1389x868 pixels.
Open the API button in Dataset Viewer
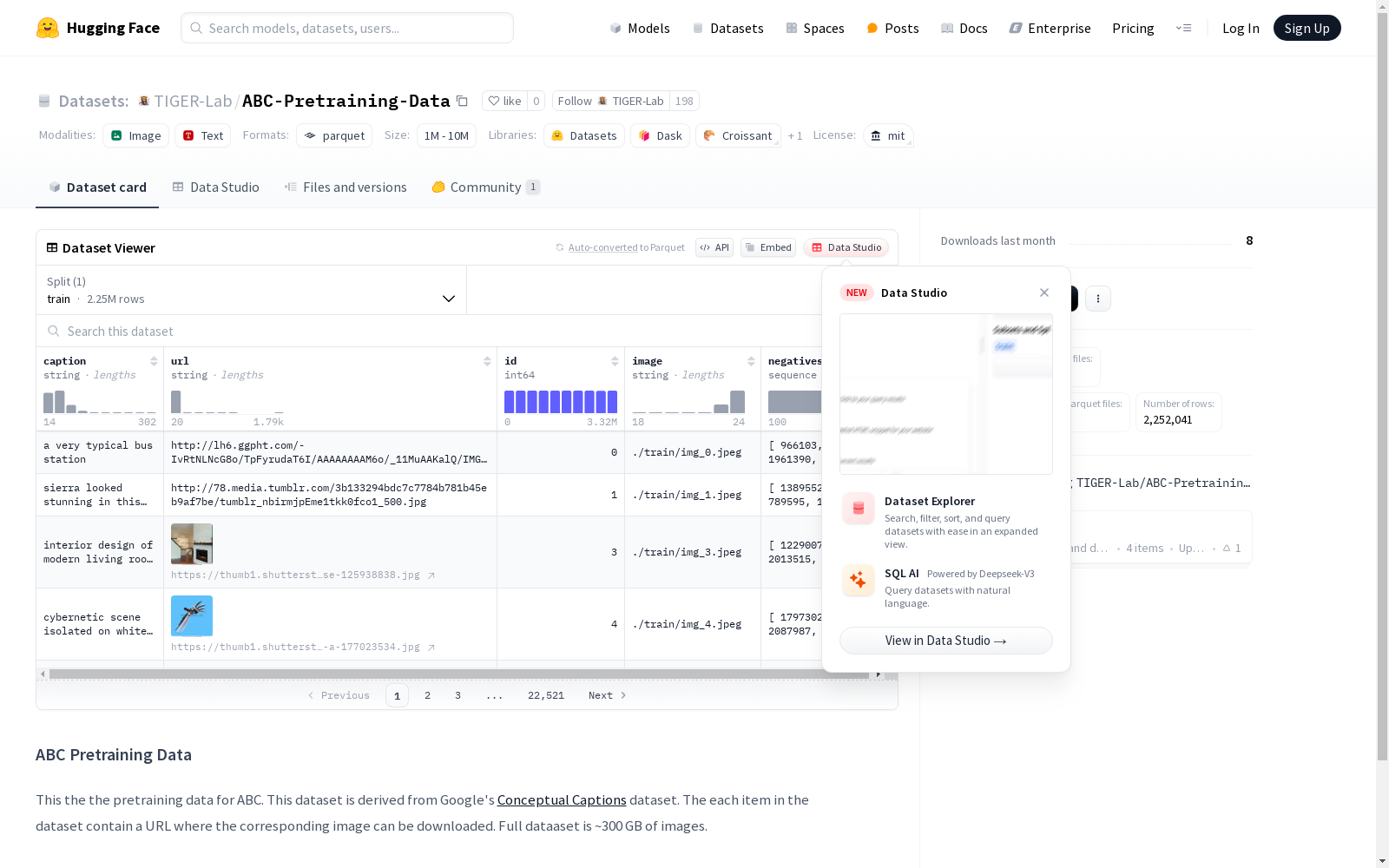(714, 247)
